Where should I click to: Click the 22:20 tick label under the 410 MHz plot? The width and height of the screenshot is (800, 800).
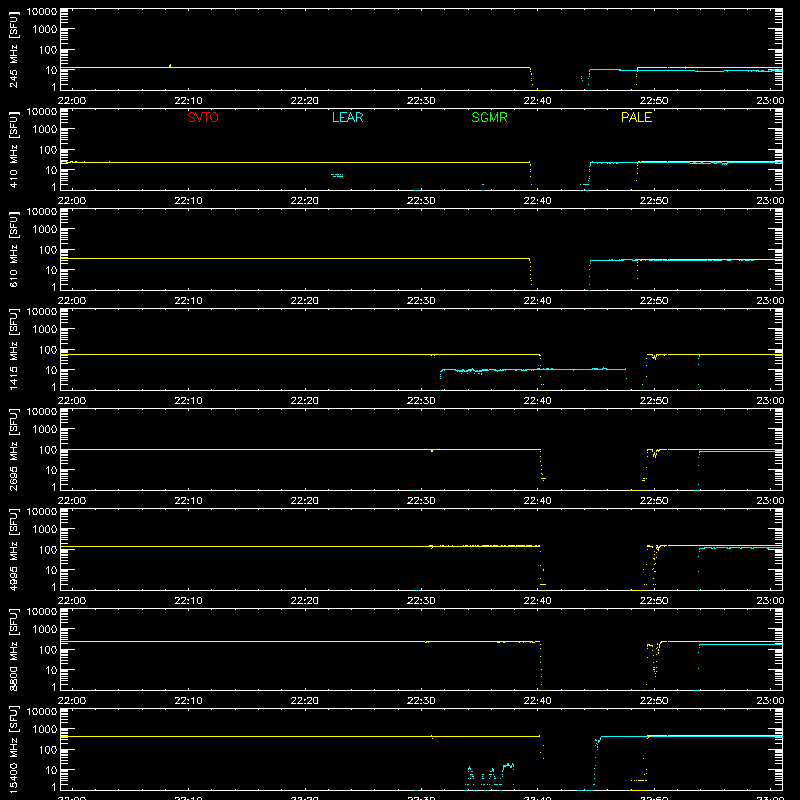pyautogui.click(x=305, y=201)
